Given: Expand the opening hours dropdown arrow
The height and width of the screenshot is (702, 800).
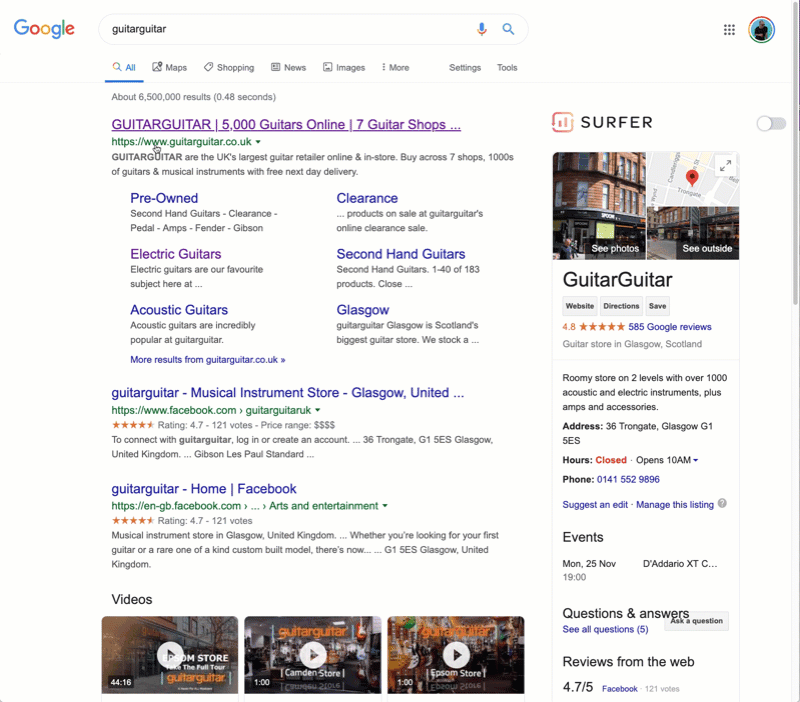Looking at the screenshot, I should pyautogui.click(x=696, y=460).
